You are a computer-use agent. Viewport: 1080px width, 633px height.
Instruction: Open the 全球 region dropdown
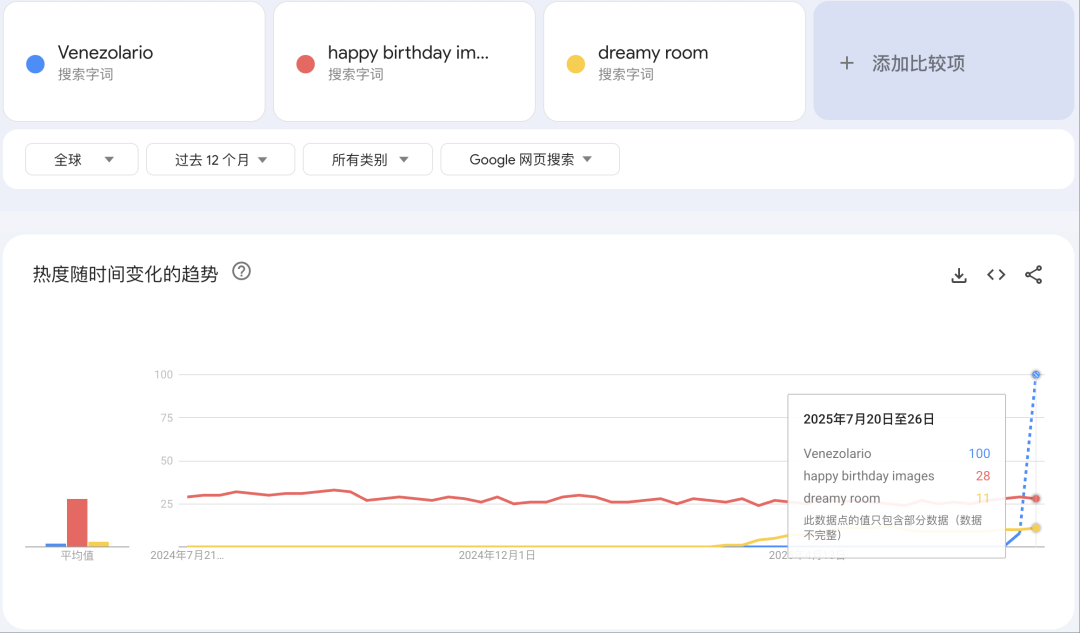pyautogui.click(x=81, y=159)
